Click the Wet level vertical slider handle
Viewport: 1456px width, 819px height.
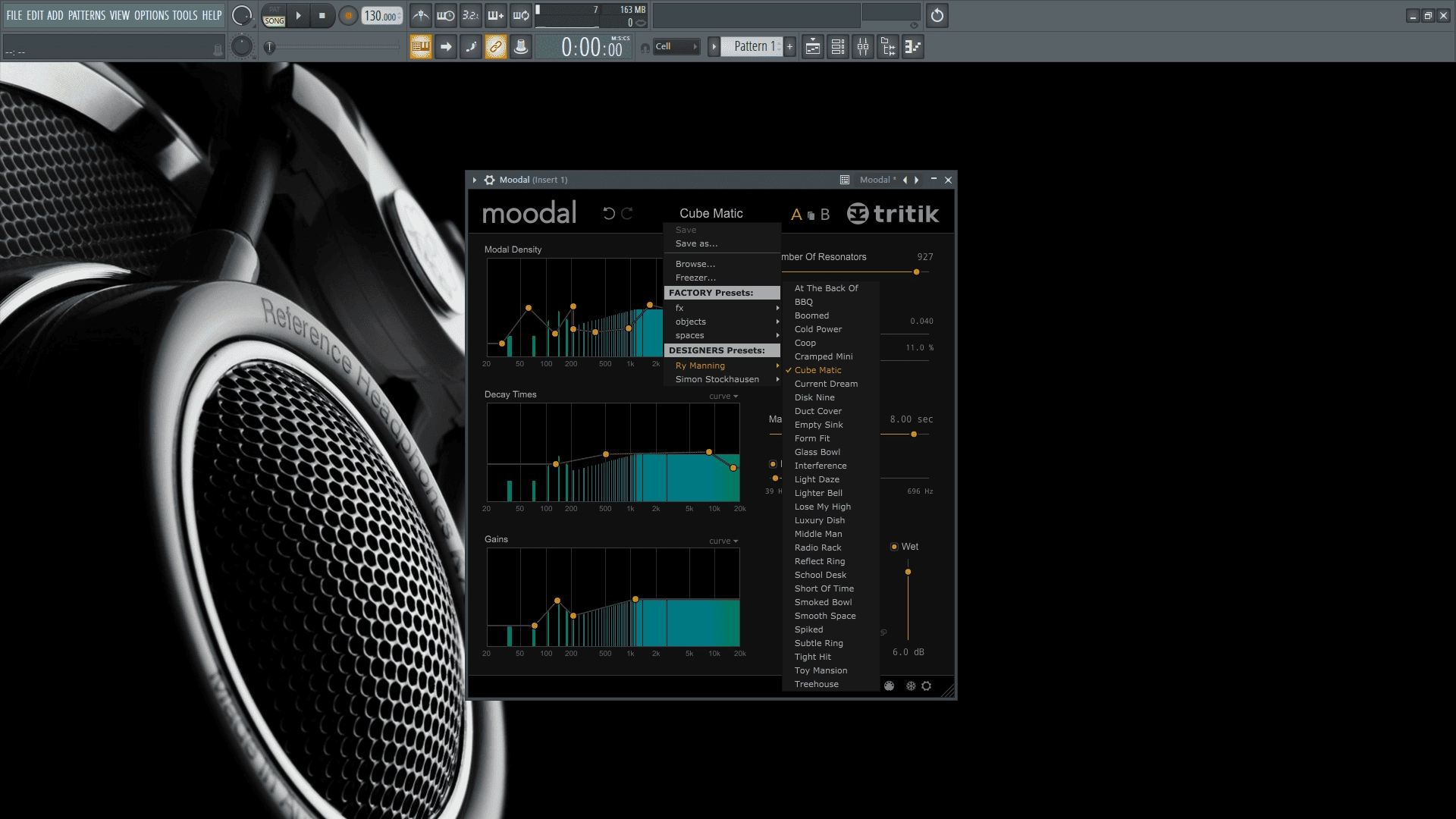908,572
